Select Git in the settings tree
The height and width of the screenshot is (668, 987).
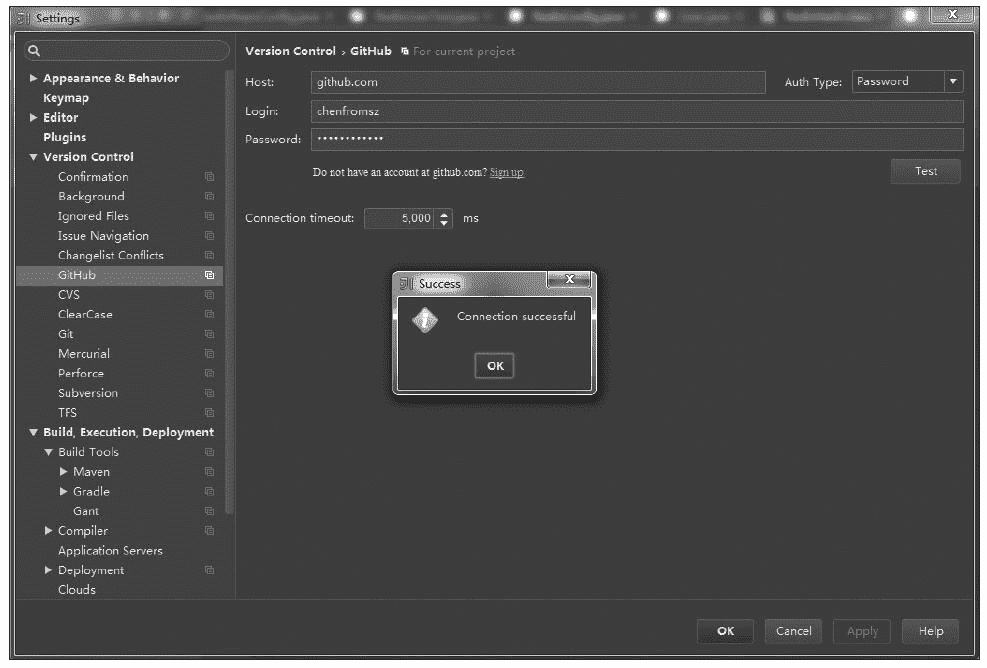[66, 334]
